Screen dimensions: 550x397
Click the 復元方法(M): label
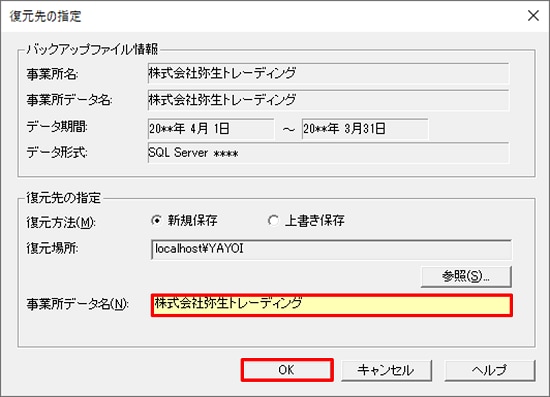click(x=61, y=222)
